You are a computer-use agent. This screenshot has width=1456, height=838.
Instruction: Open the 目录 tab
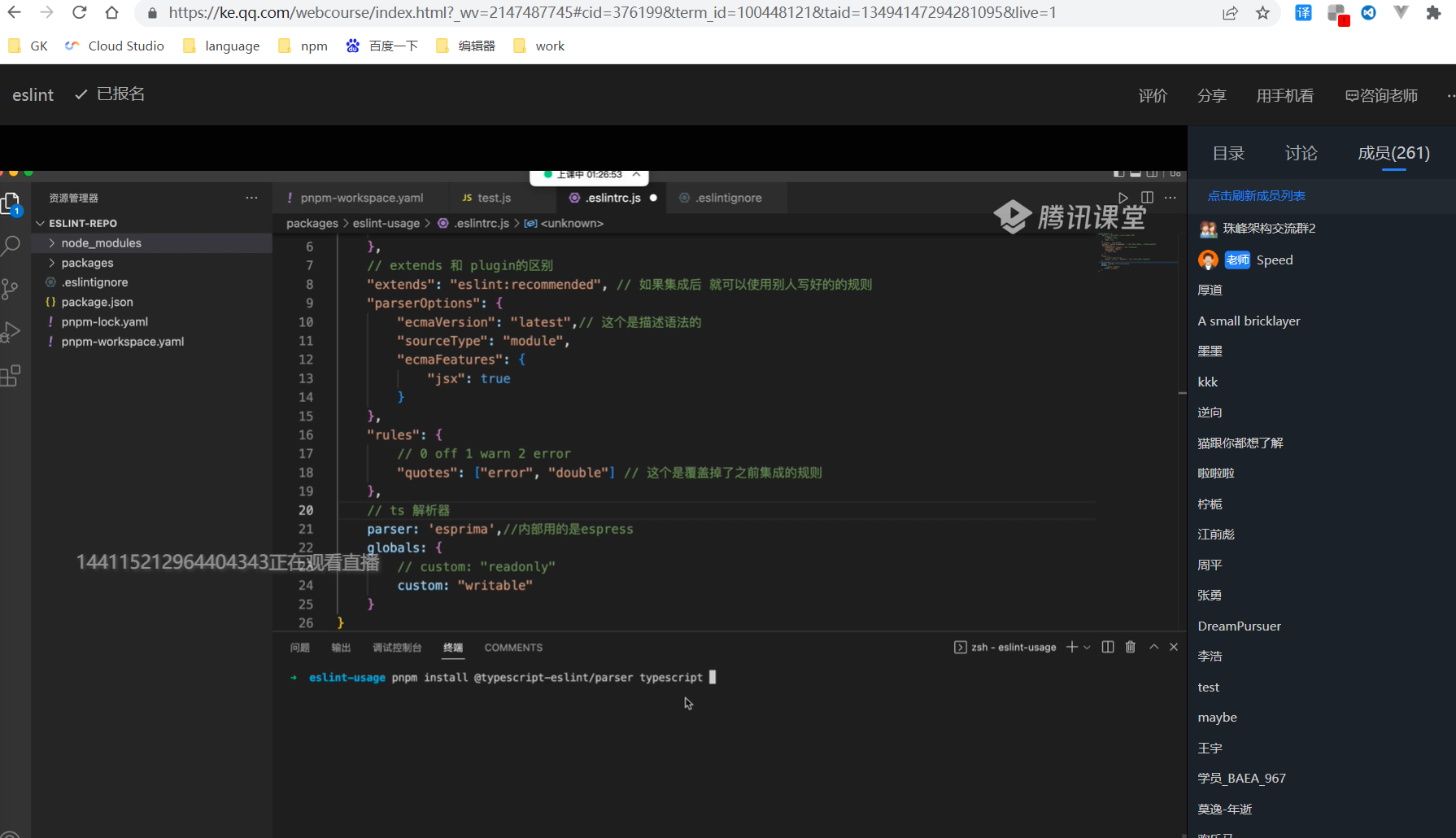tap(1228, 153)
